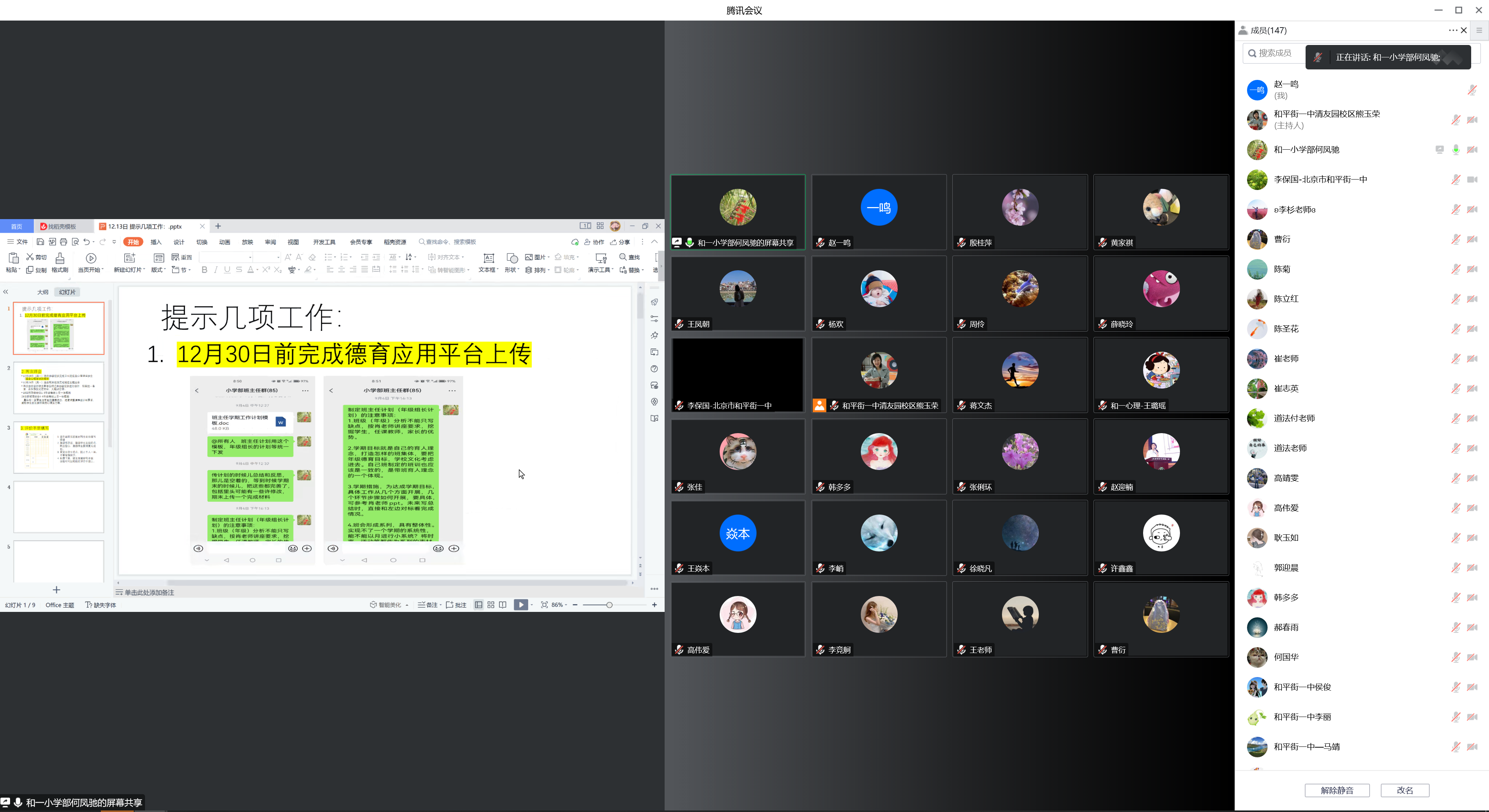Expand the 86% zoom level dropdown
This screenshot has height=812, width=1489.
tap(567, 605)
